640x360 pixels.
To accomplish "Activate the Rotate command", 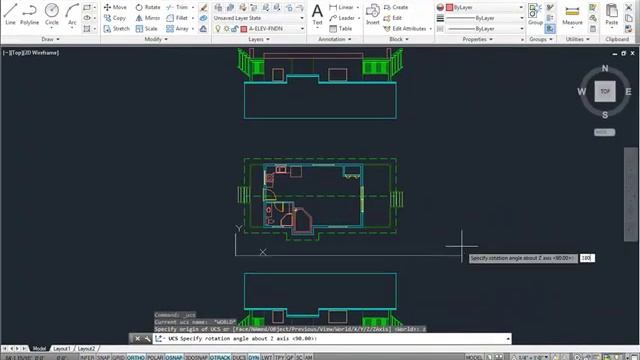I will point(148,7).
